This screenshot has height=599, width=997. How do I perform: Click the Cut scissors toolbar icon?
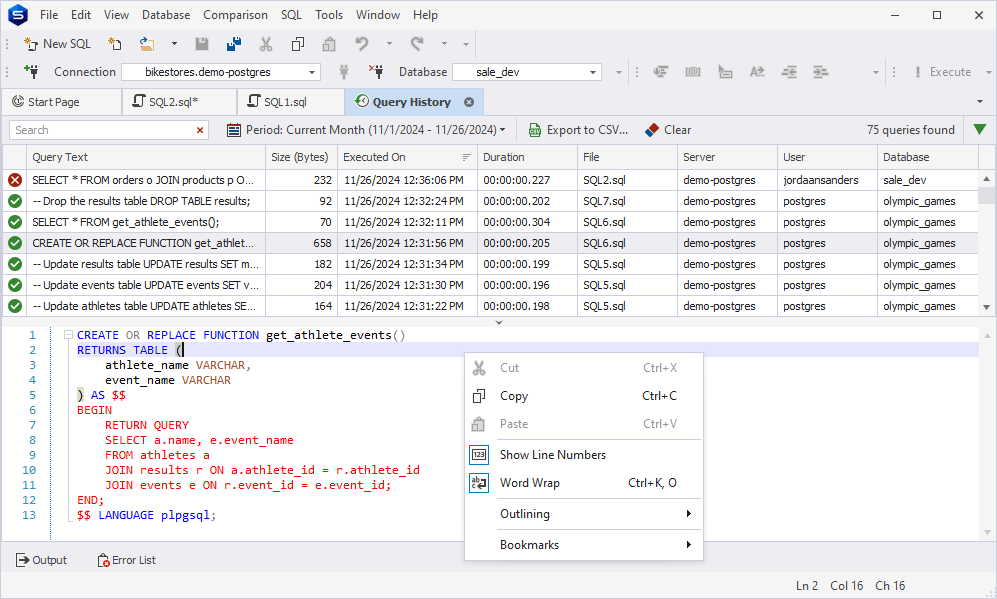pos(266,44)
